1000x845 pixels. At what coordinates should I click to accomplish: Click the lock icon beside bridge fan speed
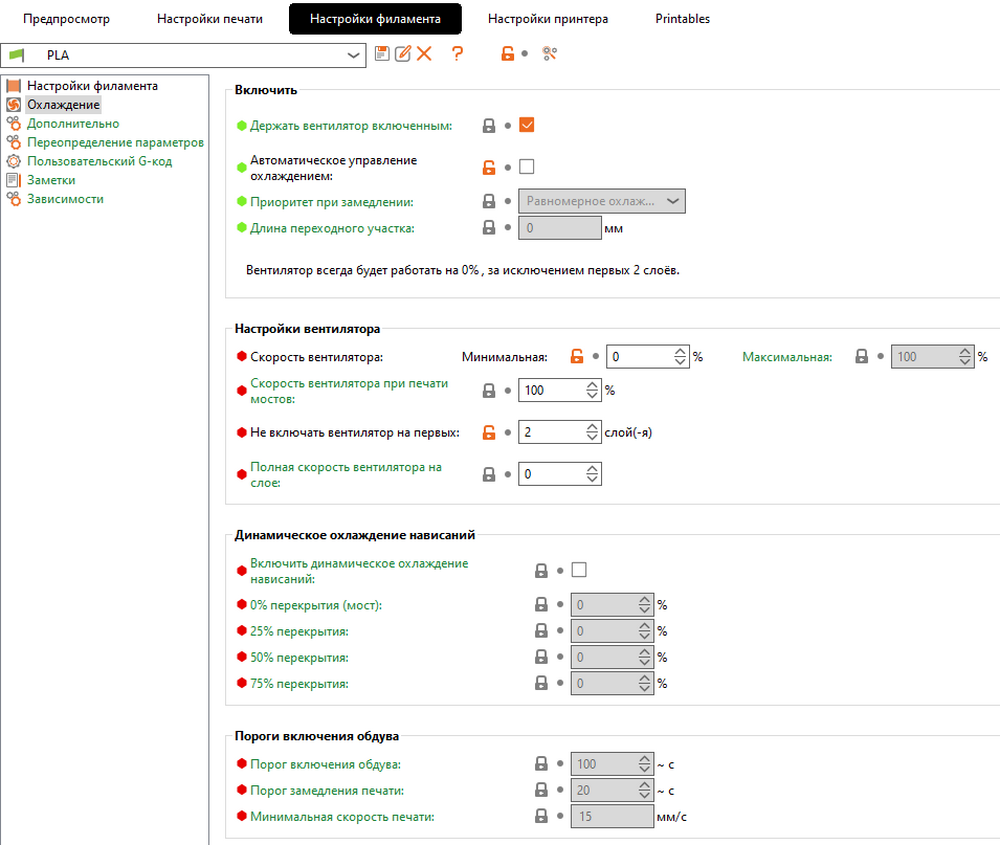489,391
